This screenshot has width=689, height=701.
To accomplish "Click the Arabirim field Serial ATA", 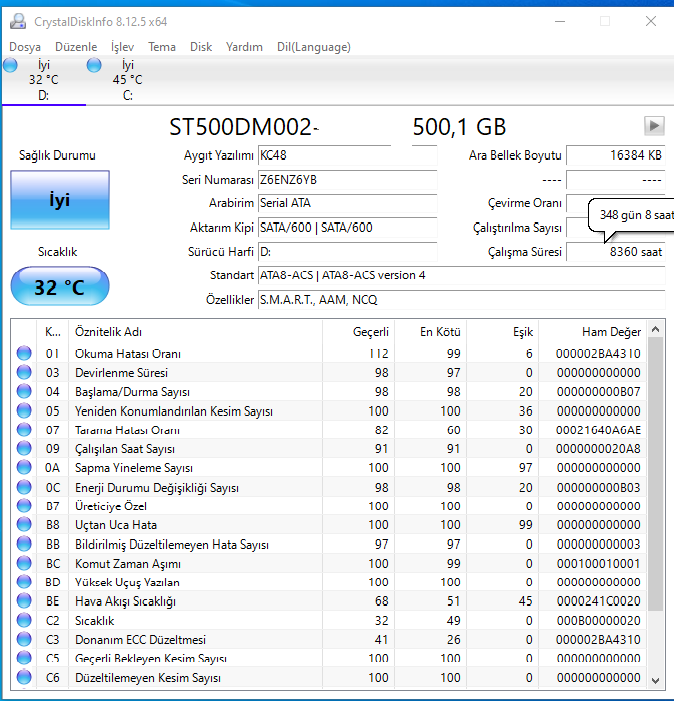I will [x=347, y=203].
